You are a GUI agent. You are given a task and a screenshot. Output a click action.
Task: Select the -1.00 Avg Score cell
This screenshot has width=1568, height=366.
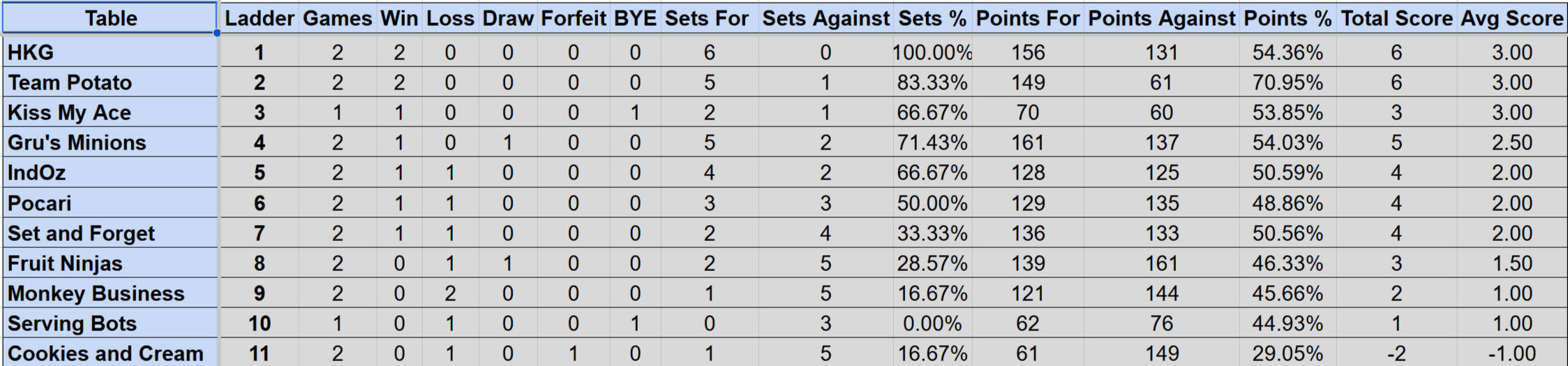point(1511,353)
